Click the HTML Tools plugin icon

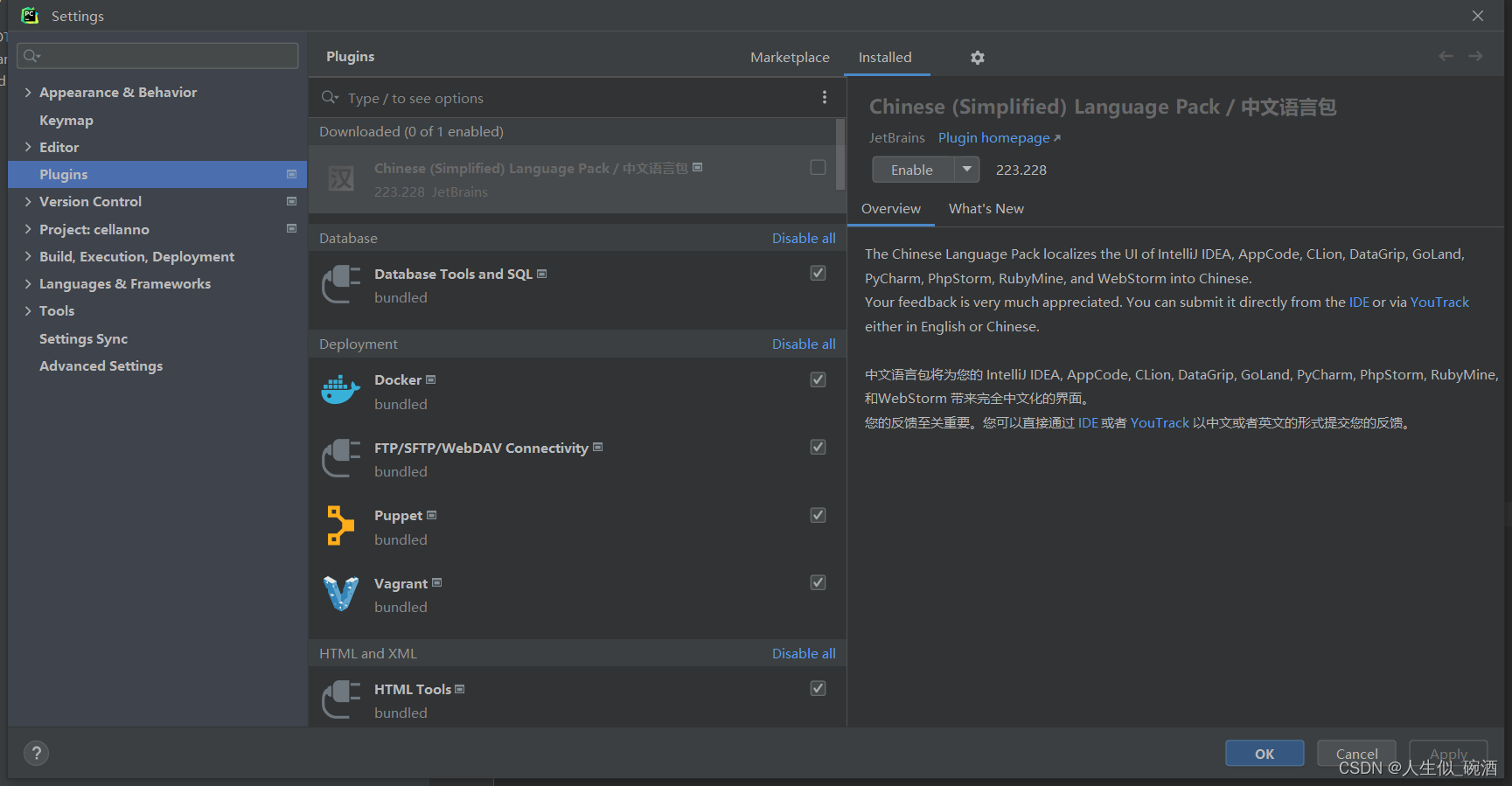click(x=341, y=699)
